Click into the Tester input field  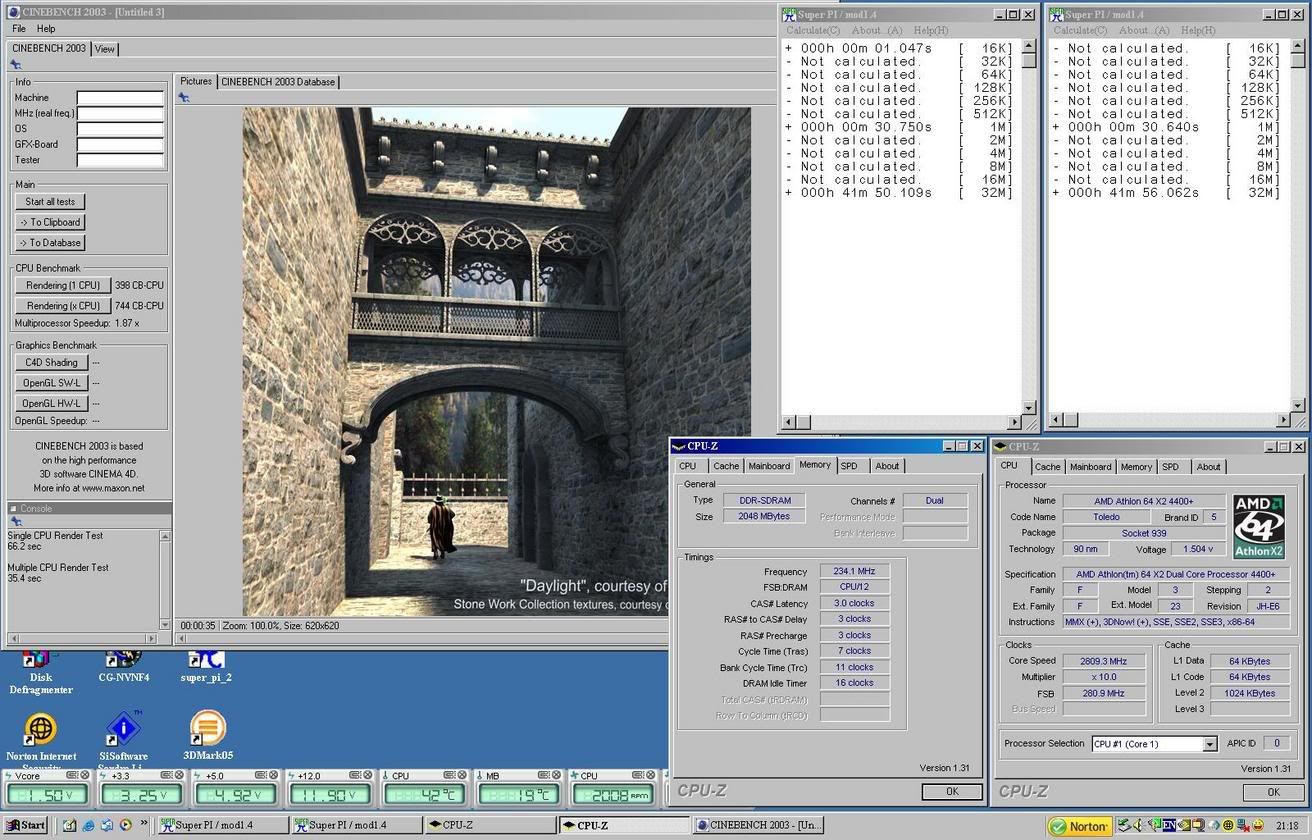120,160
